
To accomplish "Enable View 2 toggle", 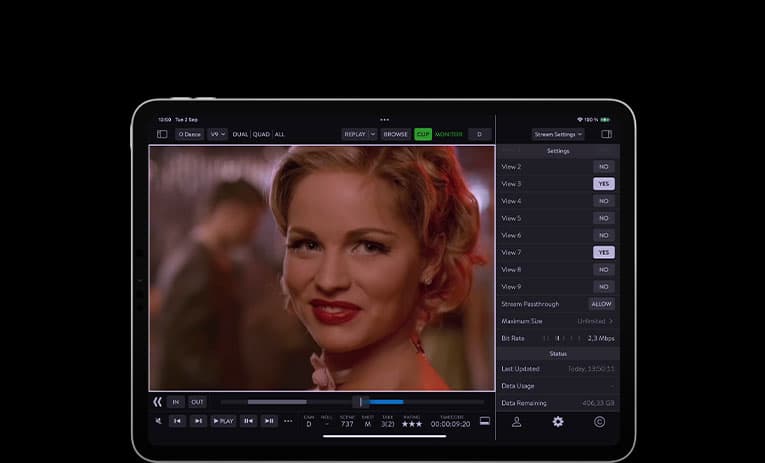I will click(603, 167).
